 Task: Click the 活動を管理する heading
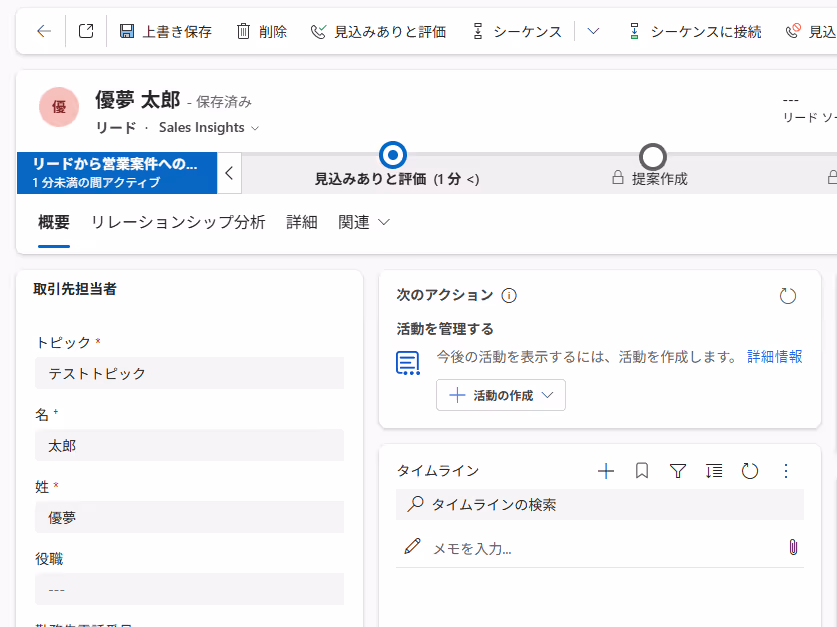pos(445,329)
